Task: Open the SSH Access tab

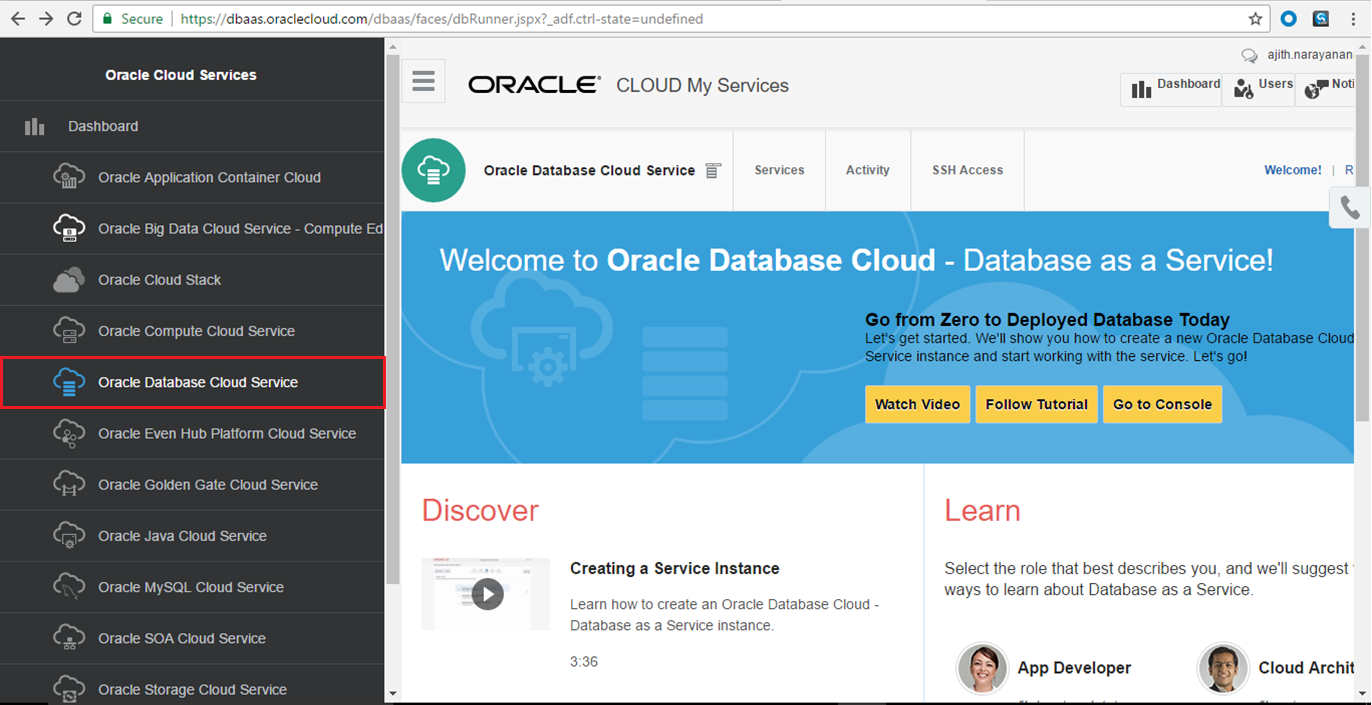Action: (967, 170)
